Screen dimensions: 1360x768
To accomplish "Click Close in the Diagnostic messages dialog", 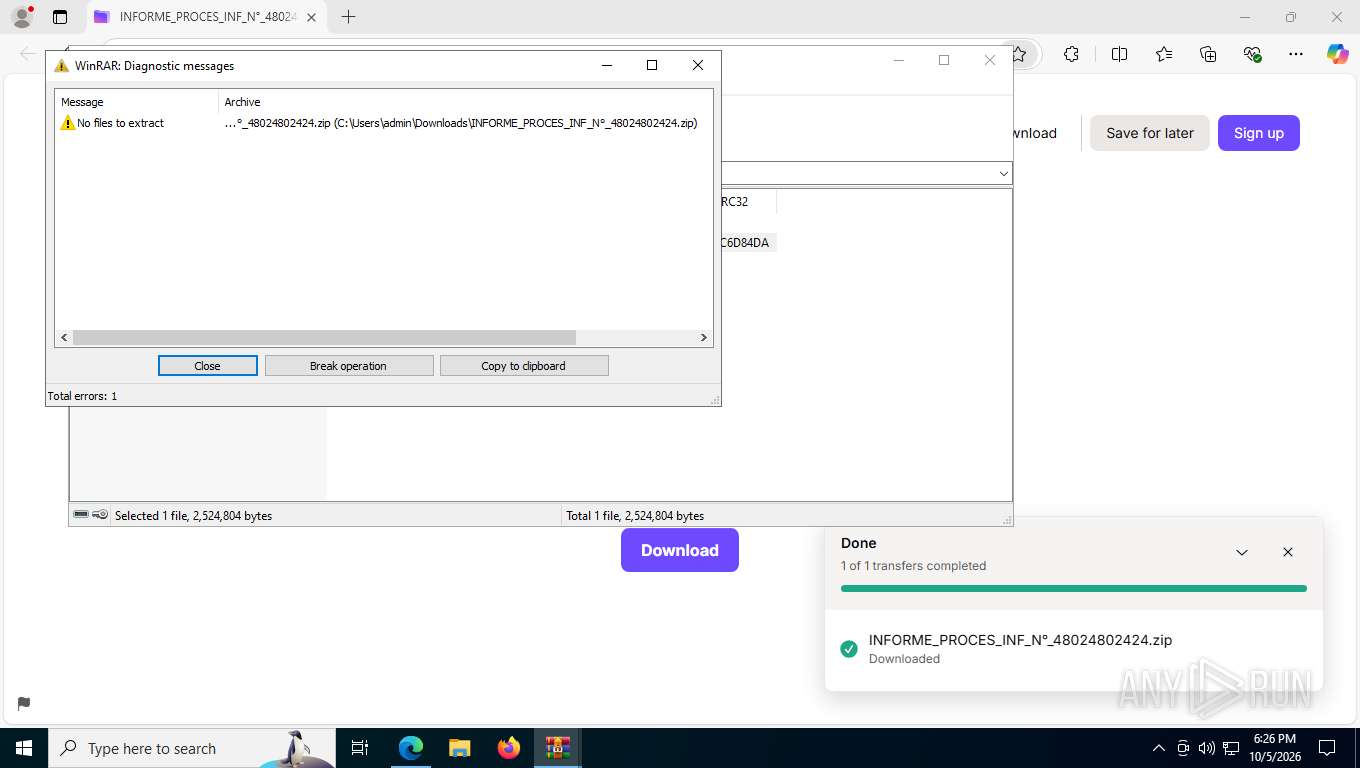I will pyautogui.click(x=207, y=366).
